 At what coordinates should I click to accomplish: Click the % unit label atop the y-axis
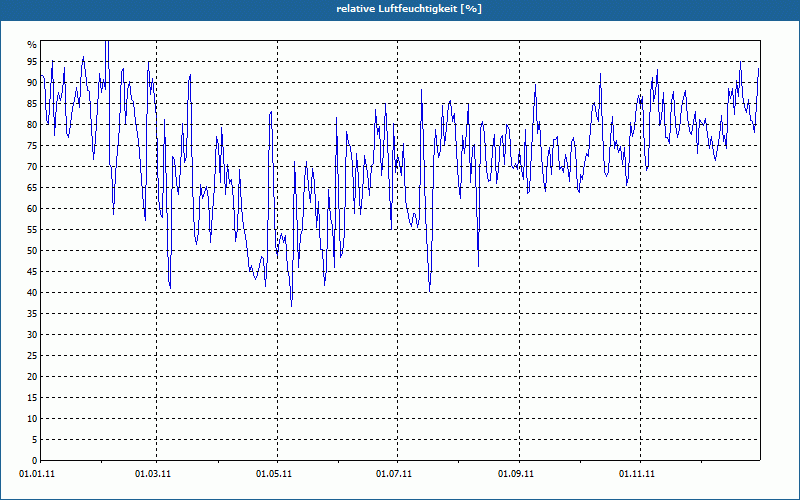pyautogui.click(x=33, y=45)
